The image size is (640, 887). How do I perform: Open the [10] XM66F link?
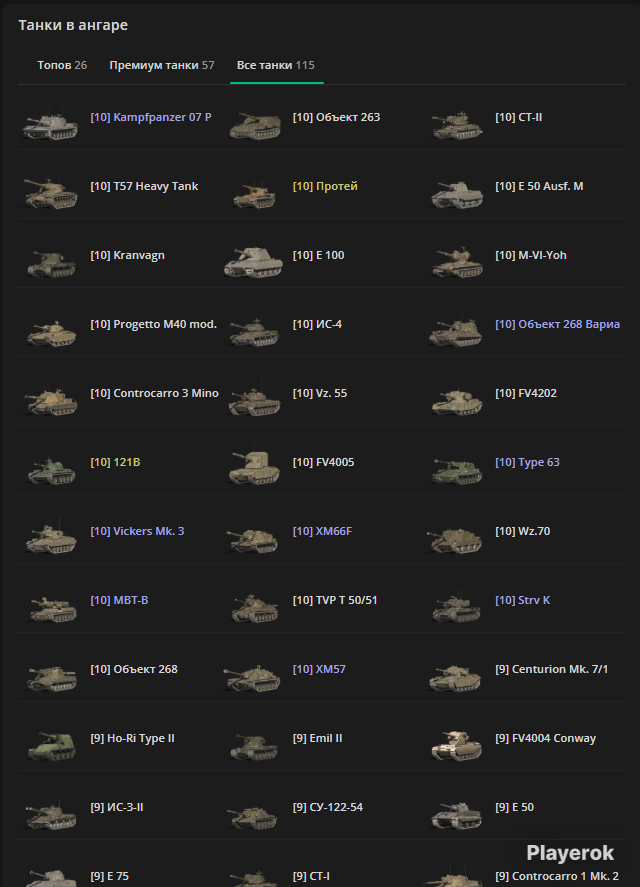[322, 531]
